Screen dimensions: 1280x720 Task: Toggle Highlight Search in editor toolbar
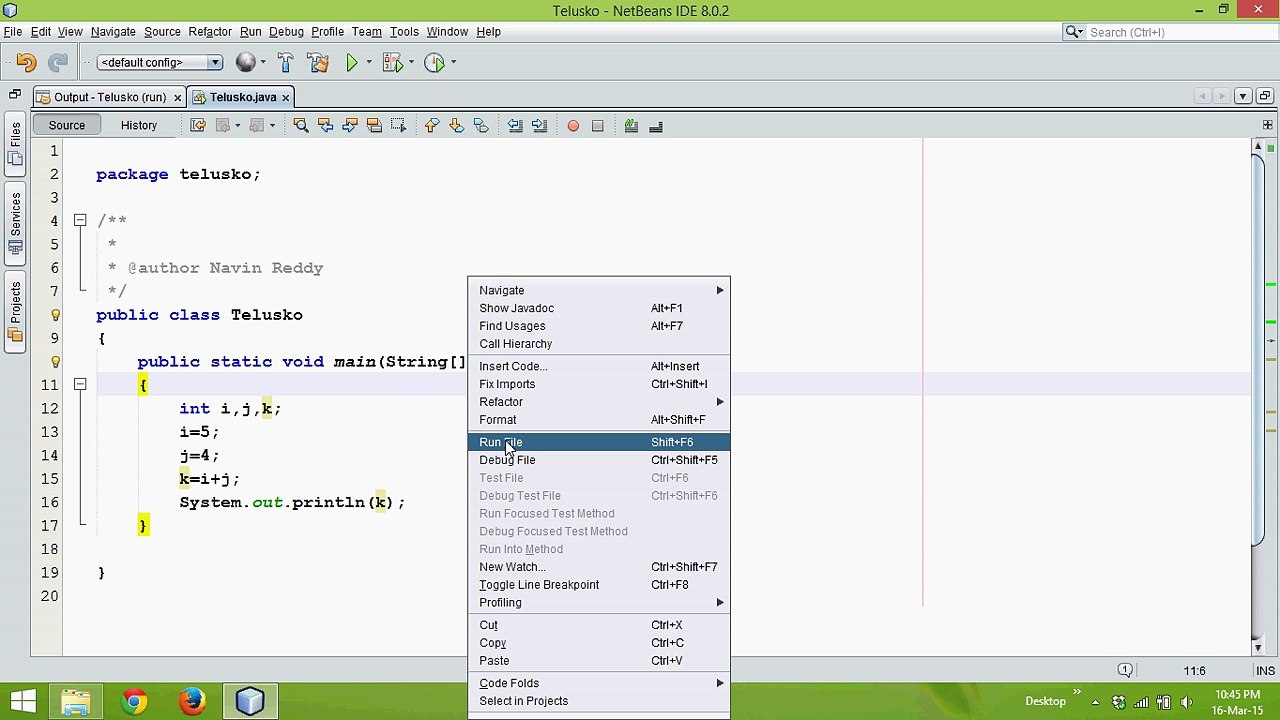[374, 125]
